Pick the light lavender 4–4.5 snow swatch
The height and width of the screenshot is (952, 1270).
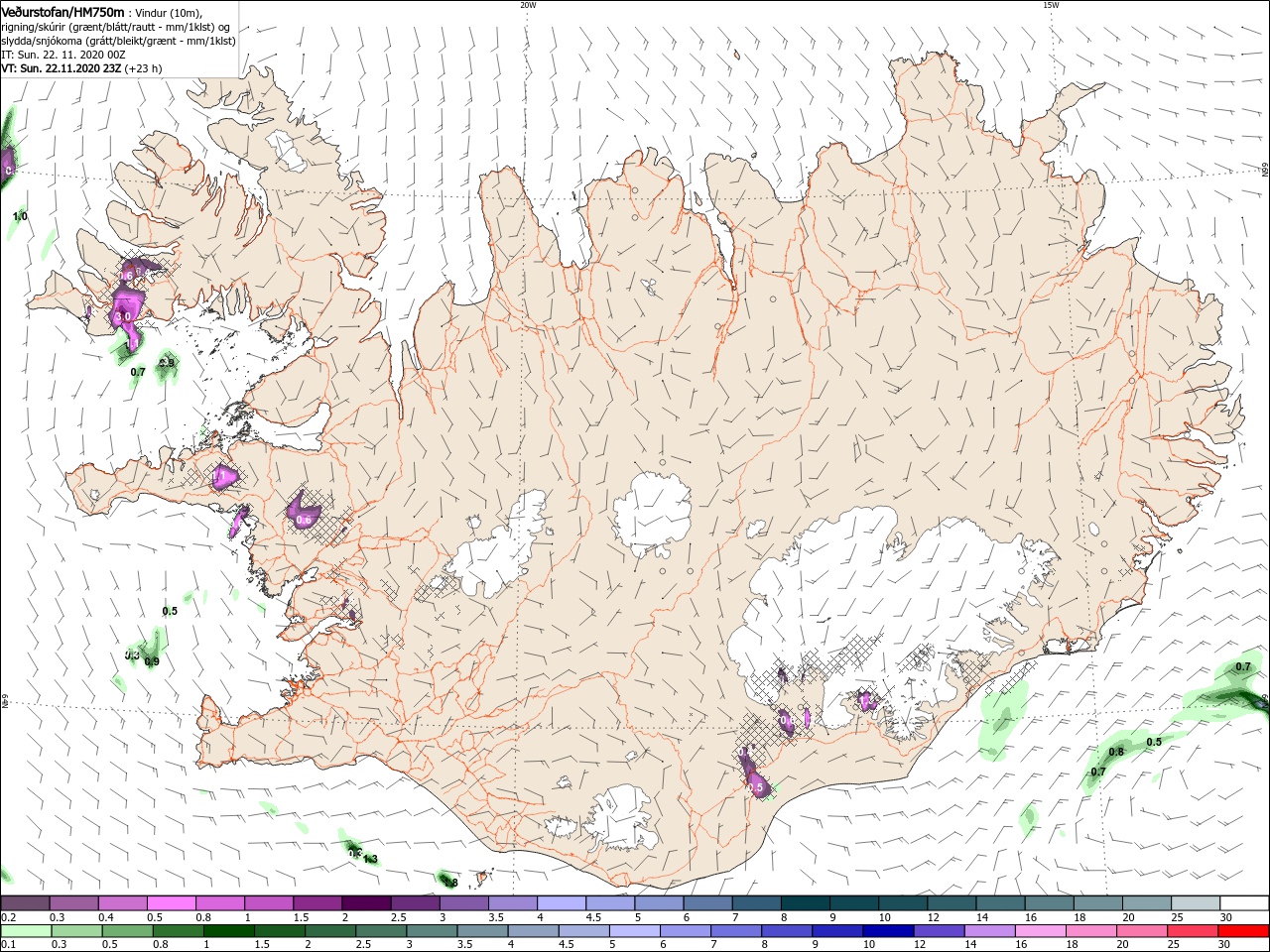(561, 903)
